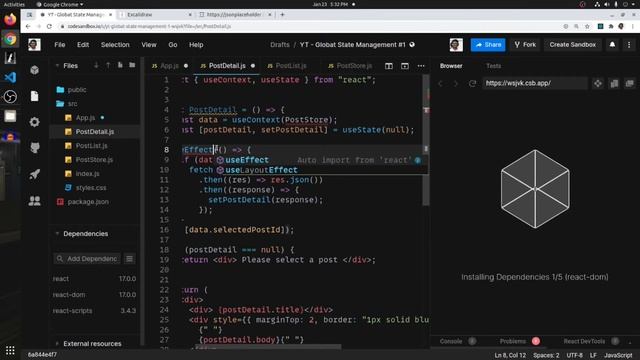Show Applications grid in the dock

pyautogui.click(x=10, y=350)
